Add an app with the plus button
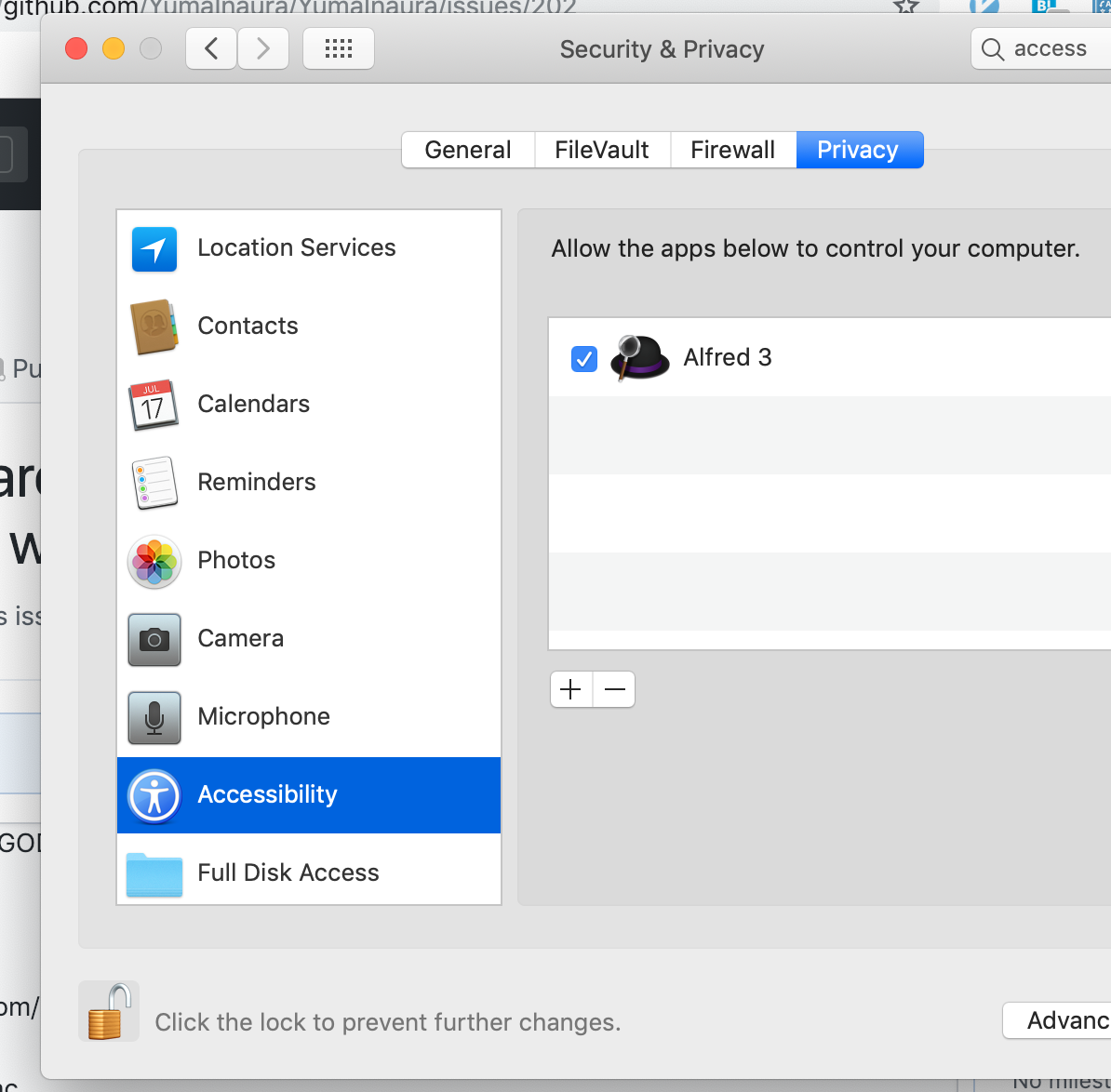Screen dimensions: 1111x1092 coord(570,689)
